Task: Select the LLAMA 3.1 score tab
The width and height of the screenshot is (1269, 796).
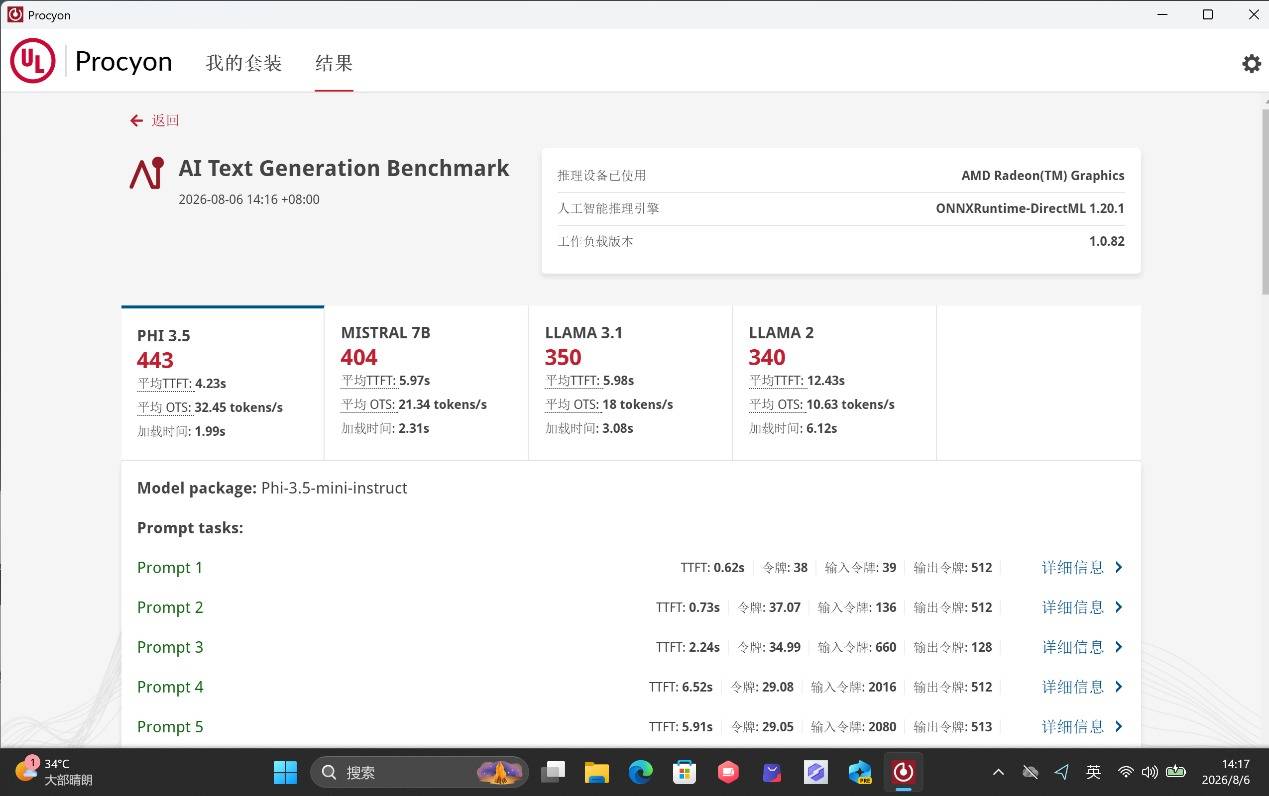Action: (630, 383)
